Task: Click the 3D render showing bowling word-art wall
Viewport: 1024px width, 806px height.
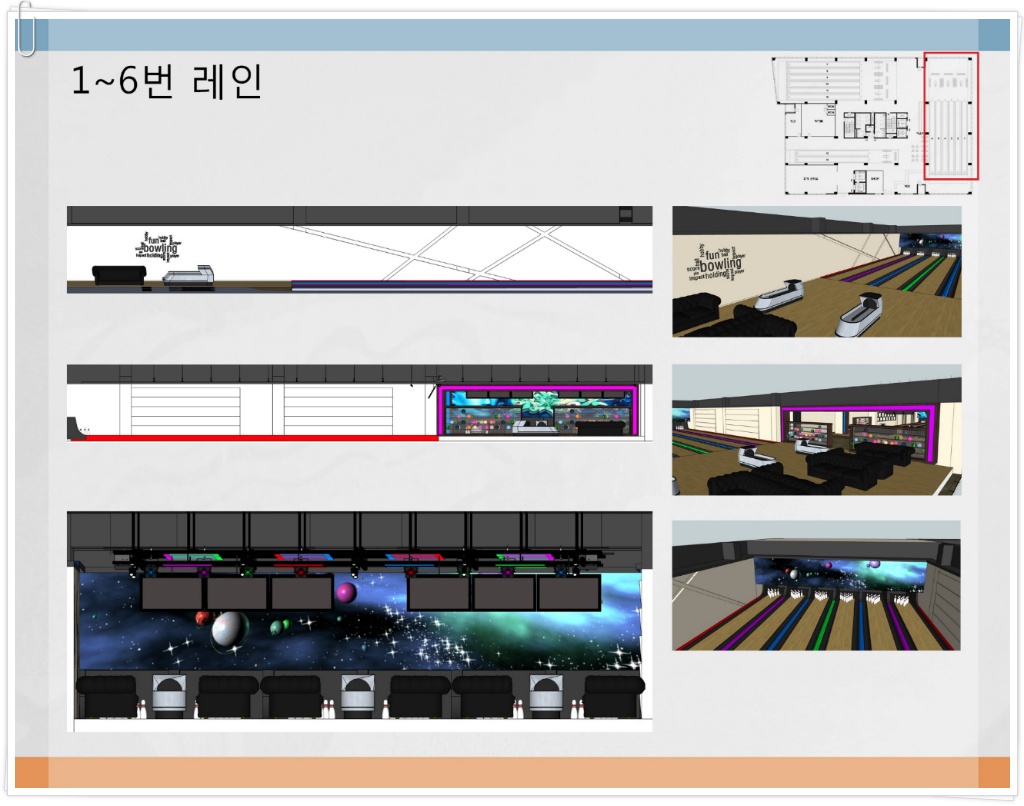Action: [816, 271]
